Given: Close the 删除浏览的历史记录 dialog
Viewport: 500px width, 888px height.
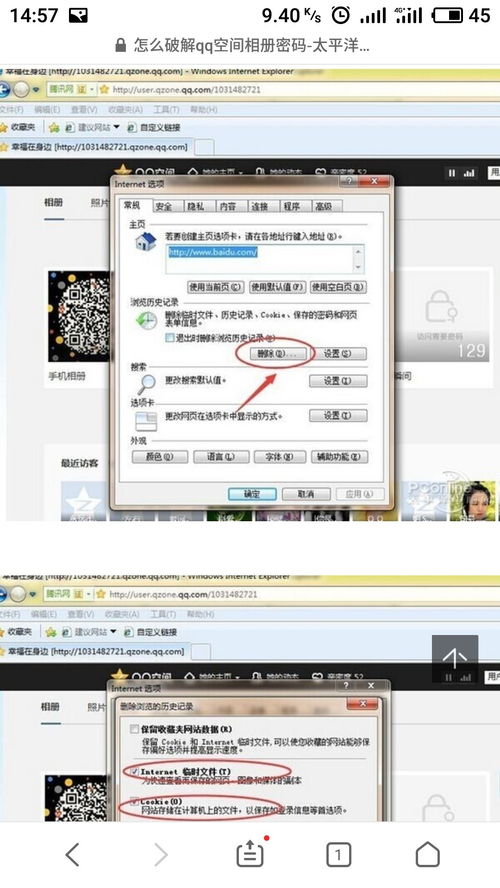Looking at the screenshot, I should (361, 705).
